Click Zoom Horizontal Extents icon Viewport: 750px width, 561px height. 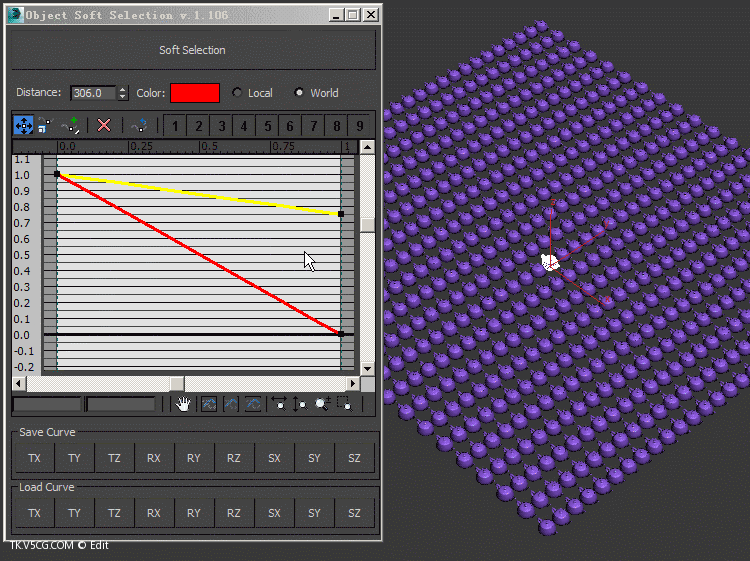(x=279, y=404)
